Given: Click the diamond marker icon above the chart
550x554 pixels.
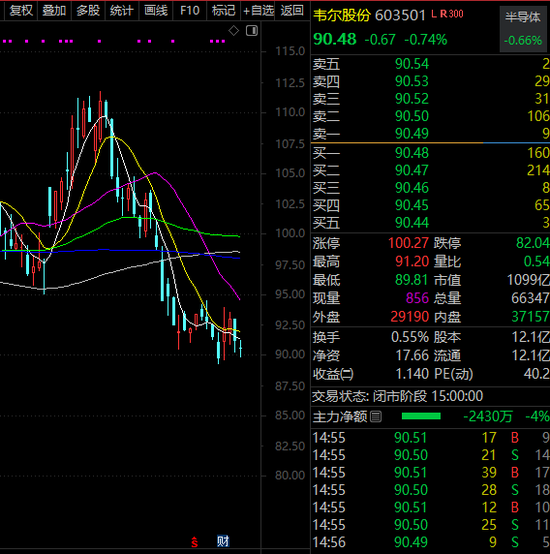Looking at the screenshot, I should (233, 31).
